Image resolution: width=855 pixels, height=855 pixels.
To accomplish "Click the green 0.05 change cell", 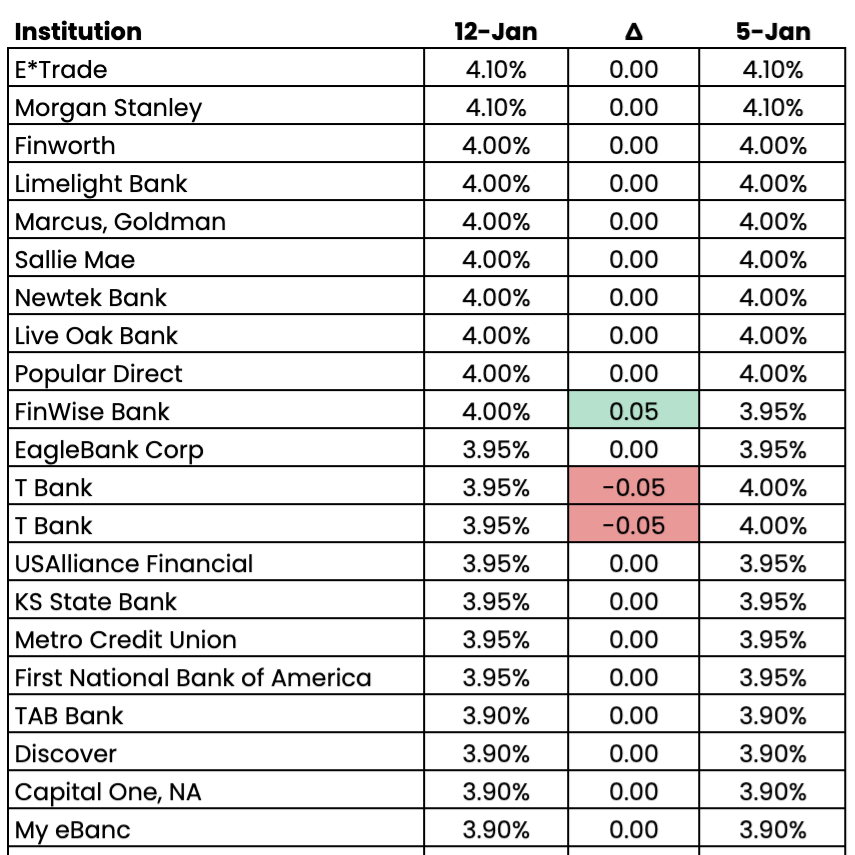I will tap(633, 411).
